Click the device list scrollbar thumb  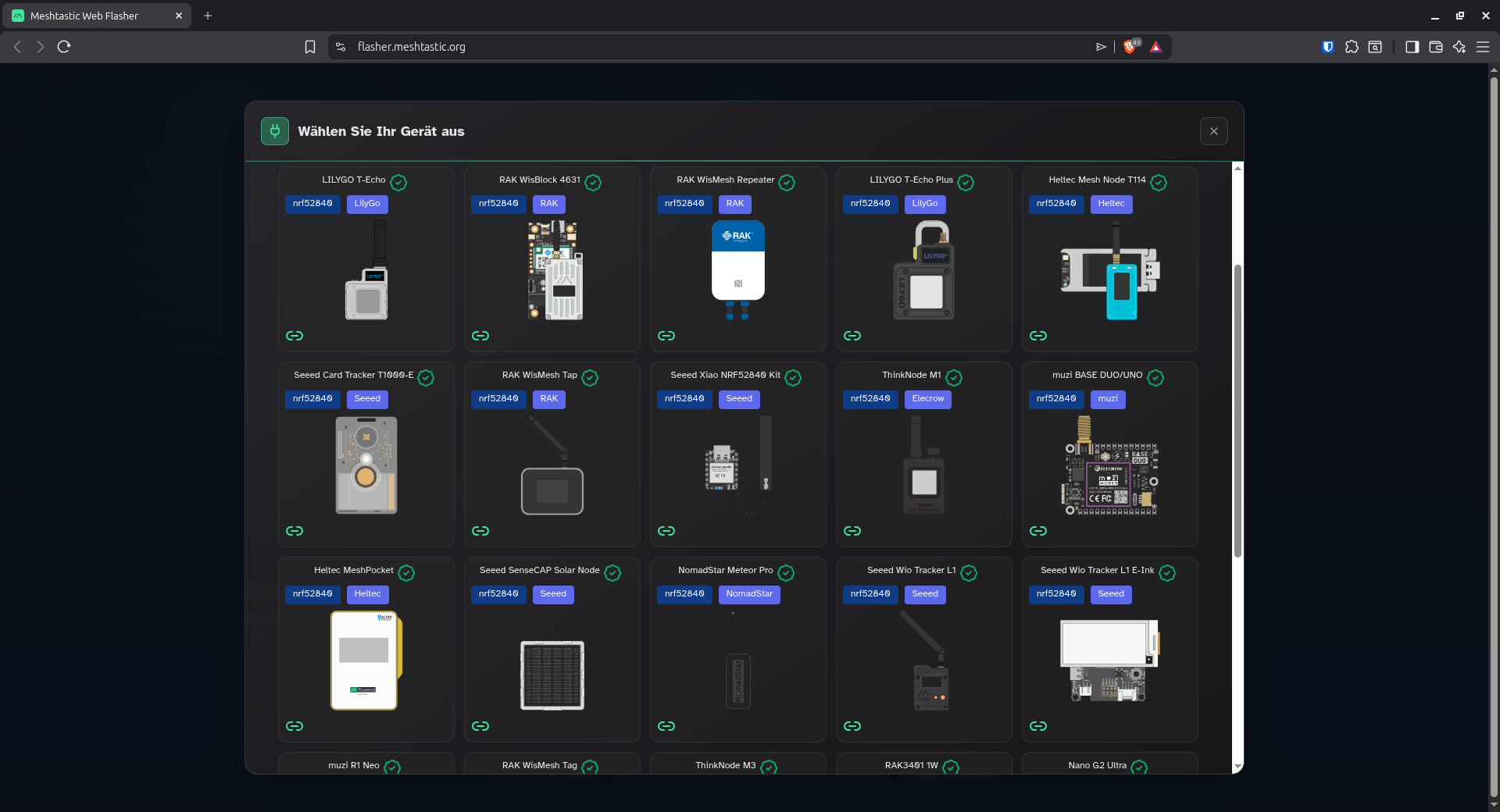[1237, 410]
